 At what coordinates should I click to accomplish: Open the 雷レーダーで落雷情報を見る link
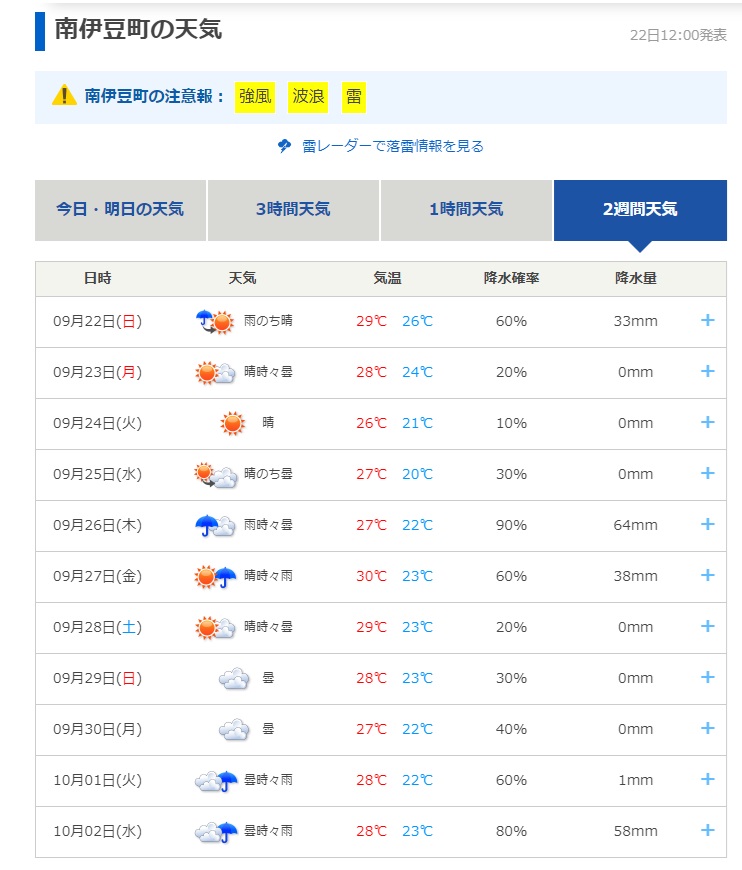pyautogui.click(x=392, y=146)
